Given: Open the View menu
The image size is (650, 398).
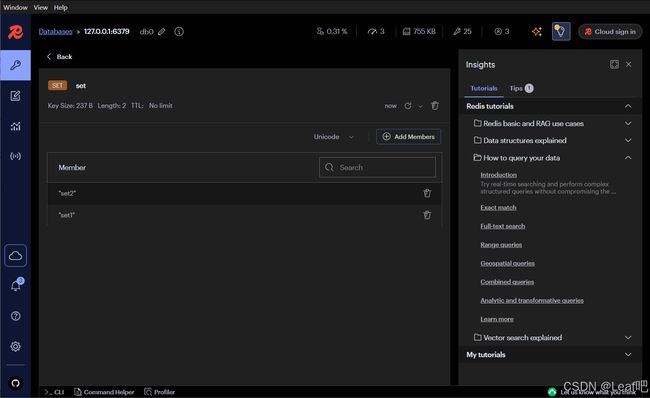Looking at the screenshot, I should click(x=41, y=7).
